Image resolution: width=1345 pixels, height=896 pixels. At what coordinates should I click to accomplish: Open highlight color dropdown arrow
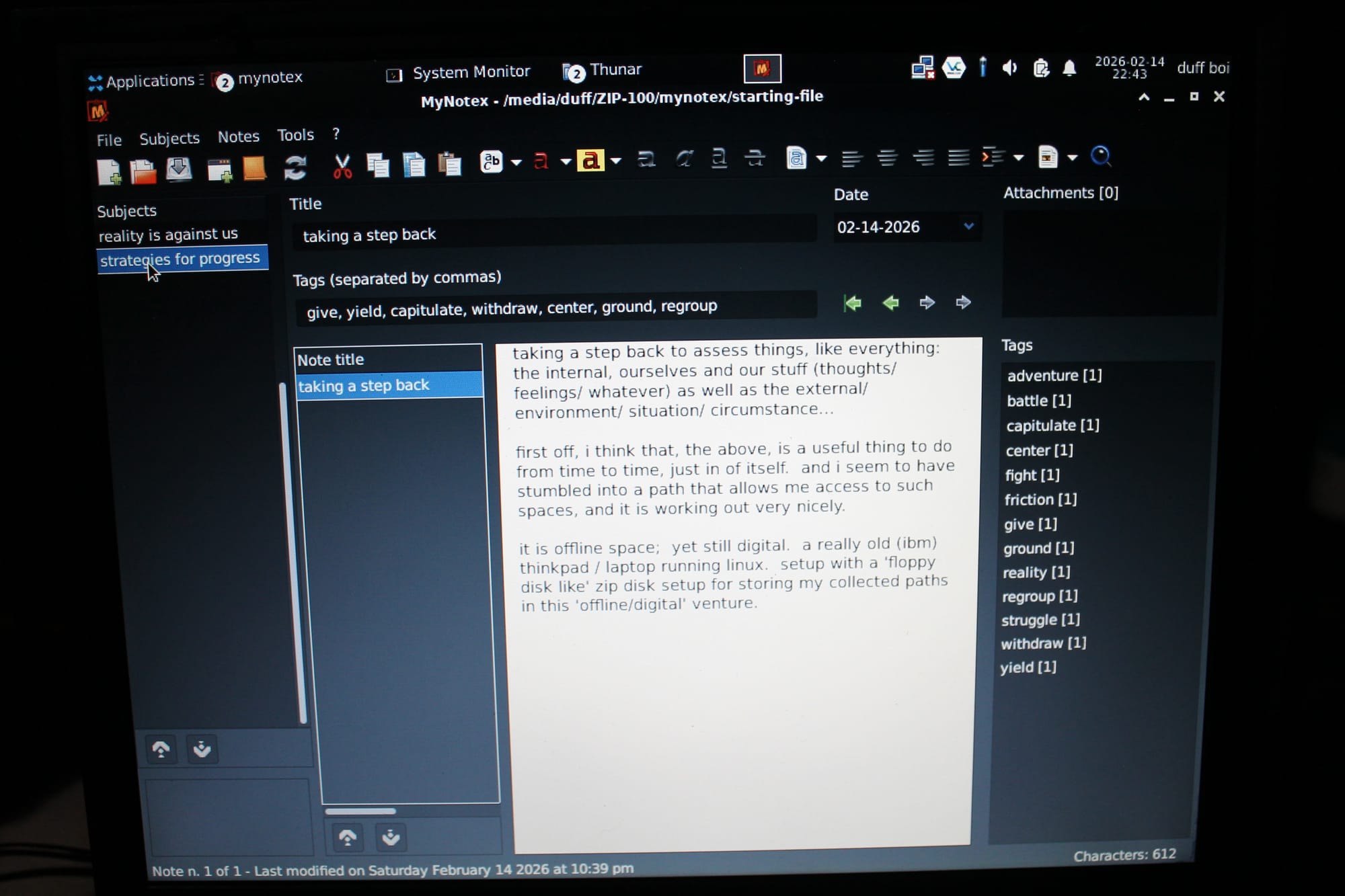[616, 161]
